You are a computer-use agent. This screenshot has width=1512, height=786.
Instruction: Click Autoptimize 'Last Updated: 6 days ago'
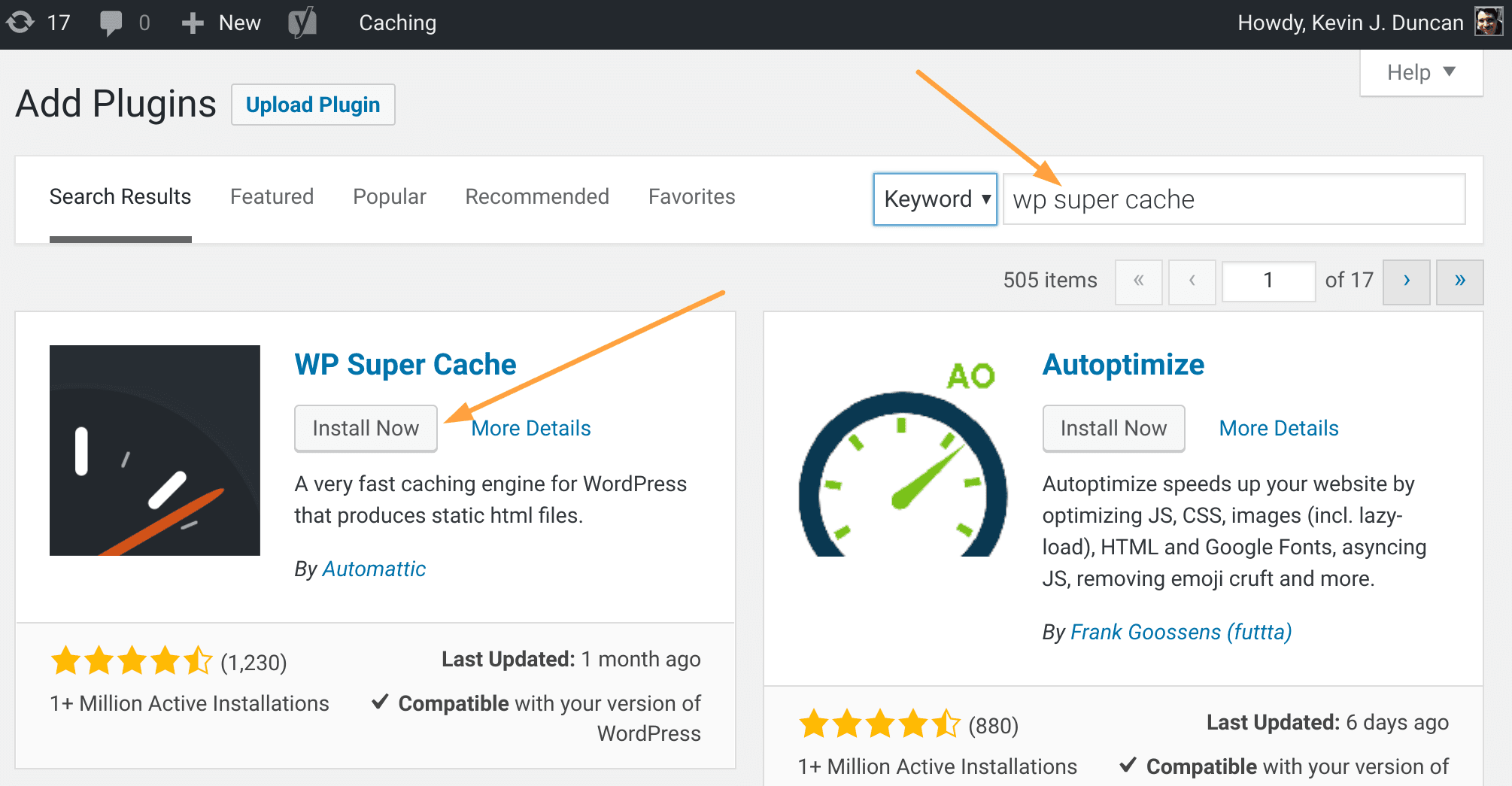click(1328, 723)
